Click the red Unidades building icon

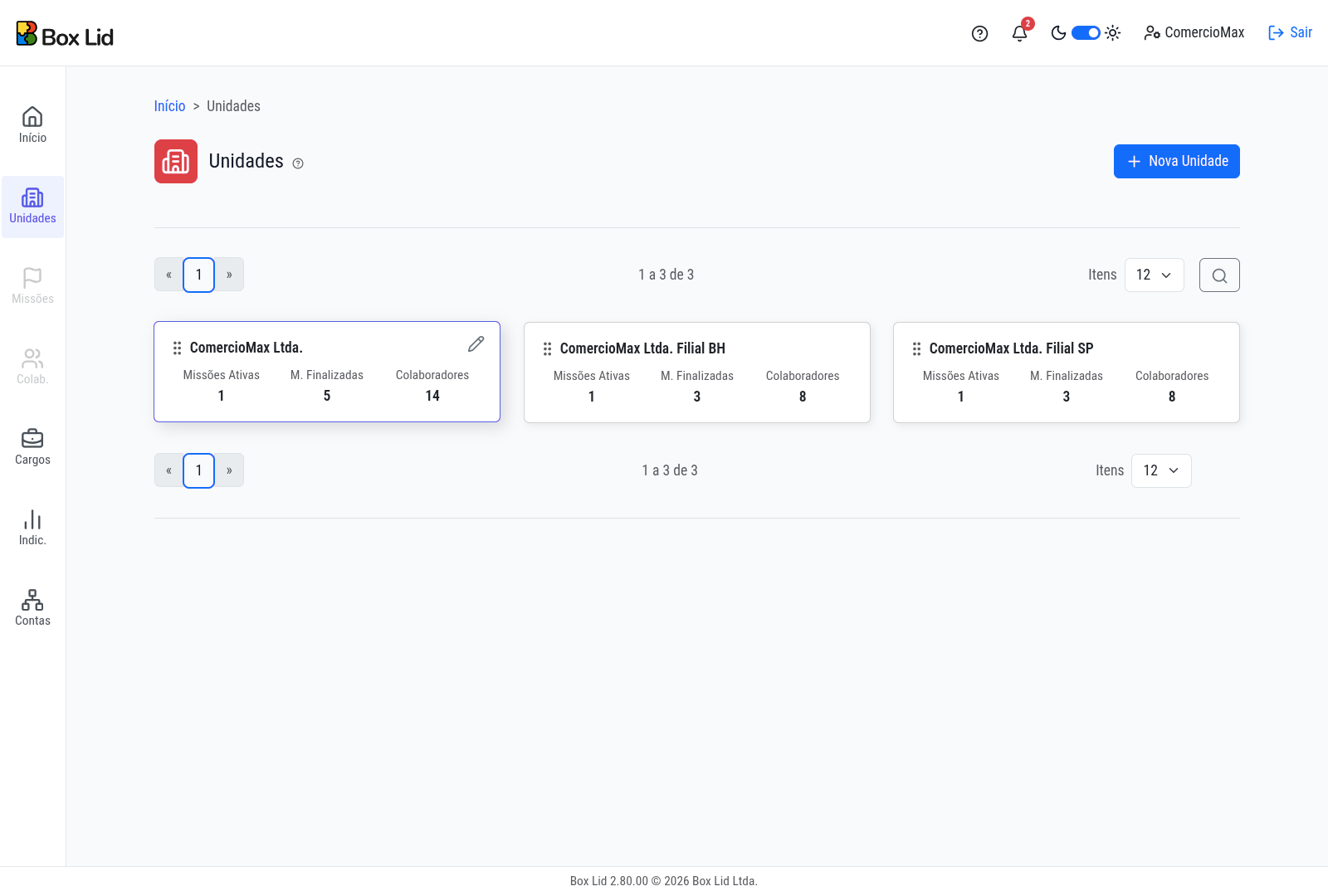pos(176,161)
